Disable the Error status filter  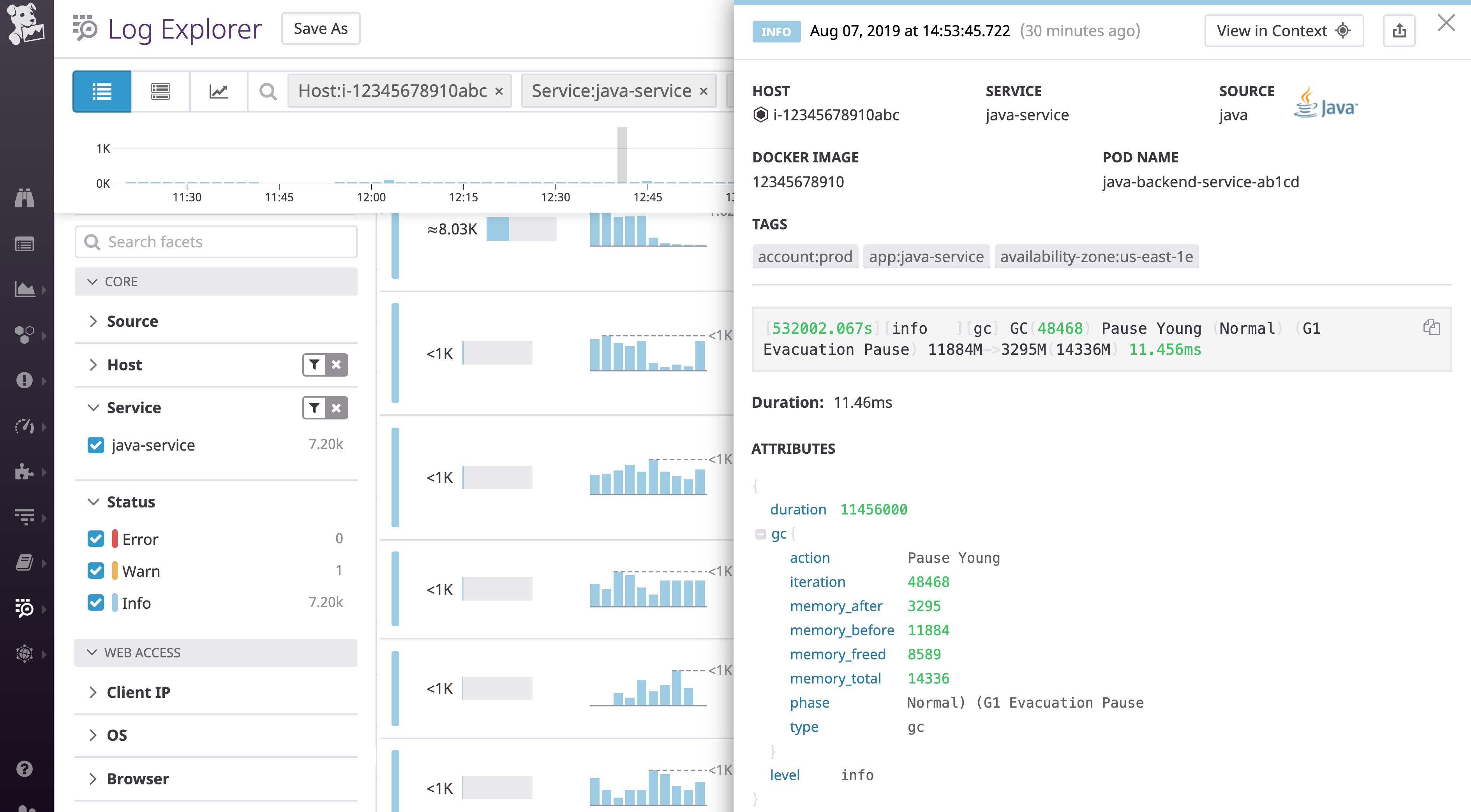coord(96,538)
